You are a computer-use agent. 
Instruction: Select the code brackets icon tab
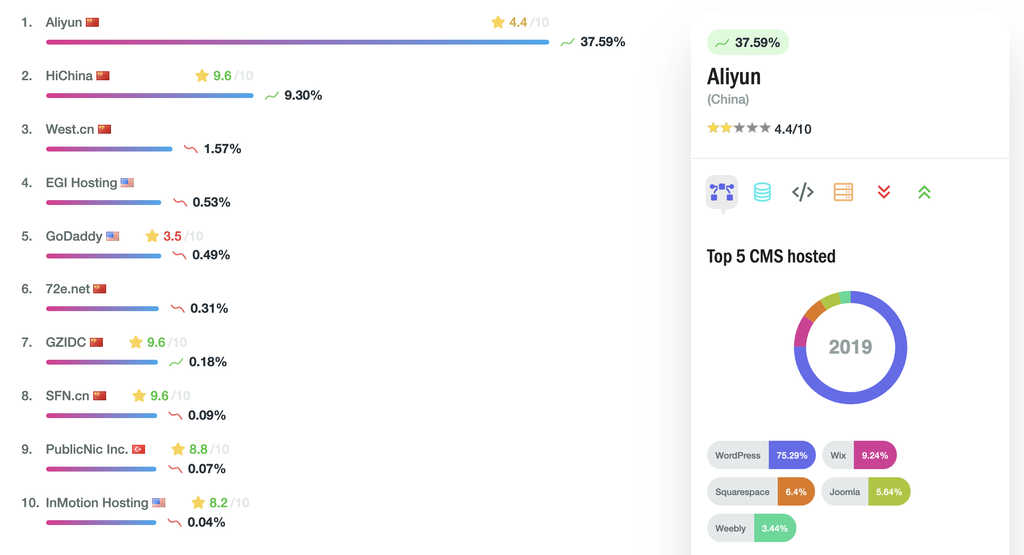pos(803,192)
